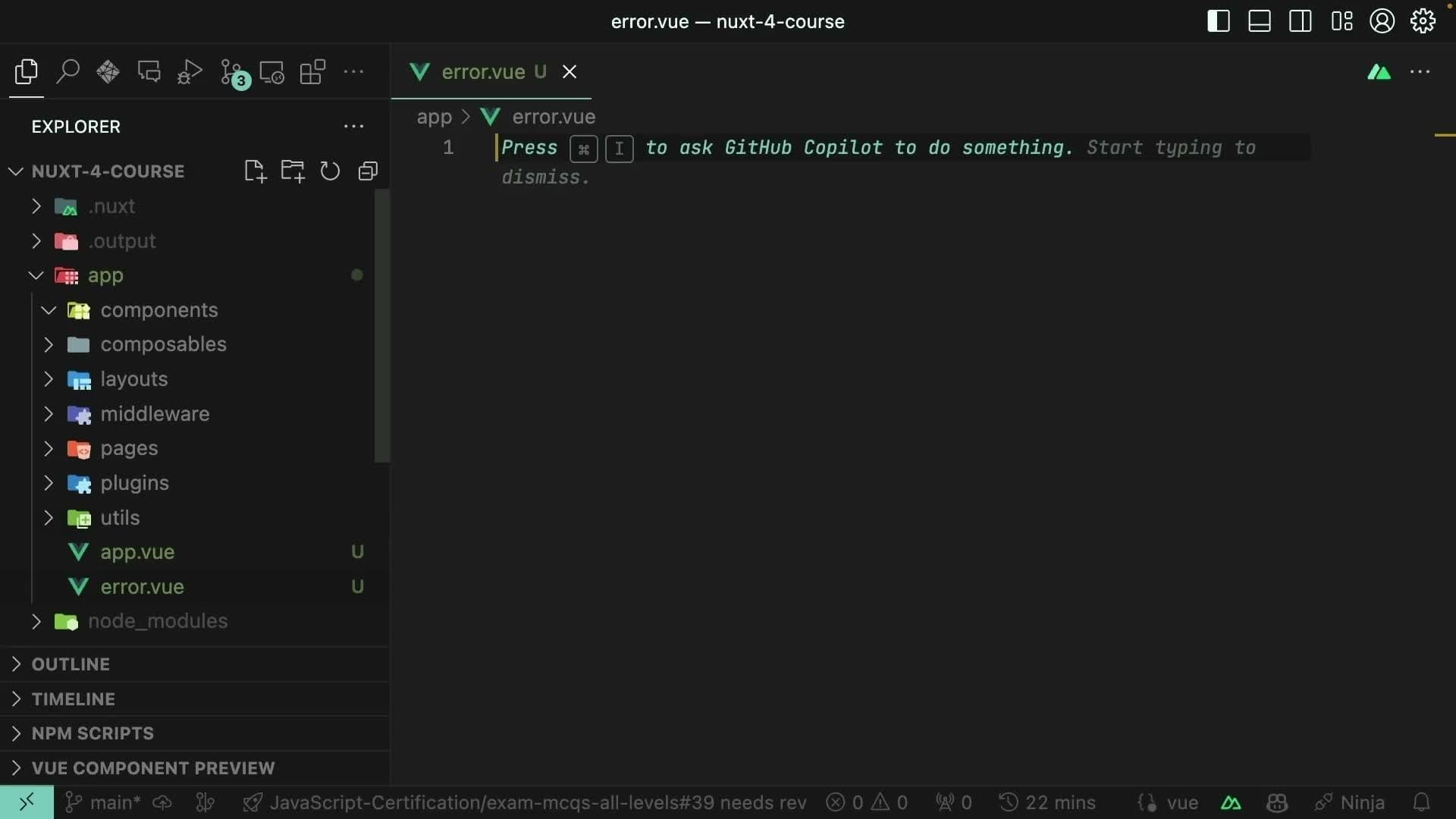The image size is (1456, 819).
Task: Open the Search view icon
Action: (67, 72)
